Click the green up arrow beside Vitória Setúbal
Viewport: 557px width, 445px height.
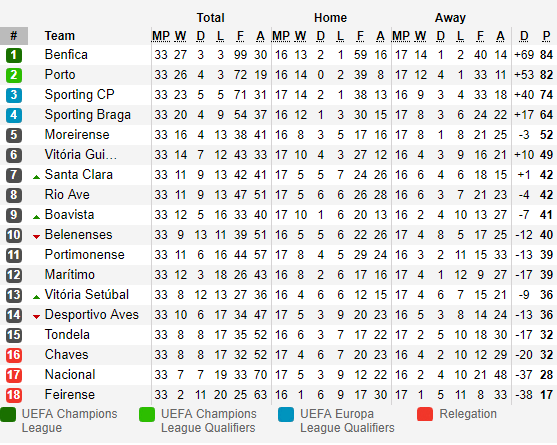click(x=36, y=297)
